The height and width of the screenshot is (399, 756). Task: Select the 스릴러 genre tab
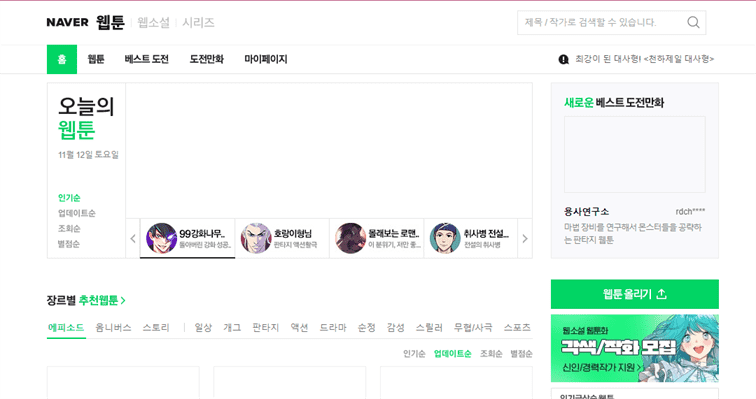(429, 328)
